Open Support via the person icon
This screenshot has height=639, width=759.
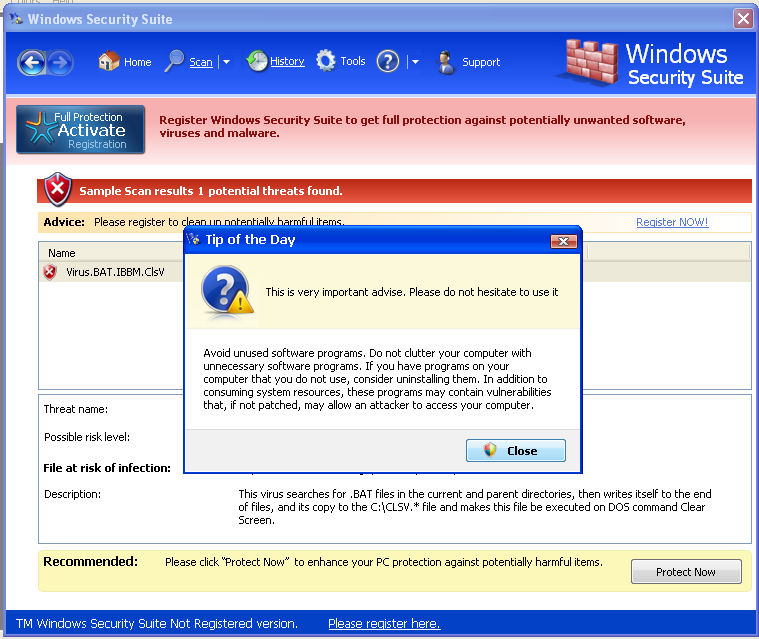(446, 62)
